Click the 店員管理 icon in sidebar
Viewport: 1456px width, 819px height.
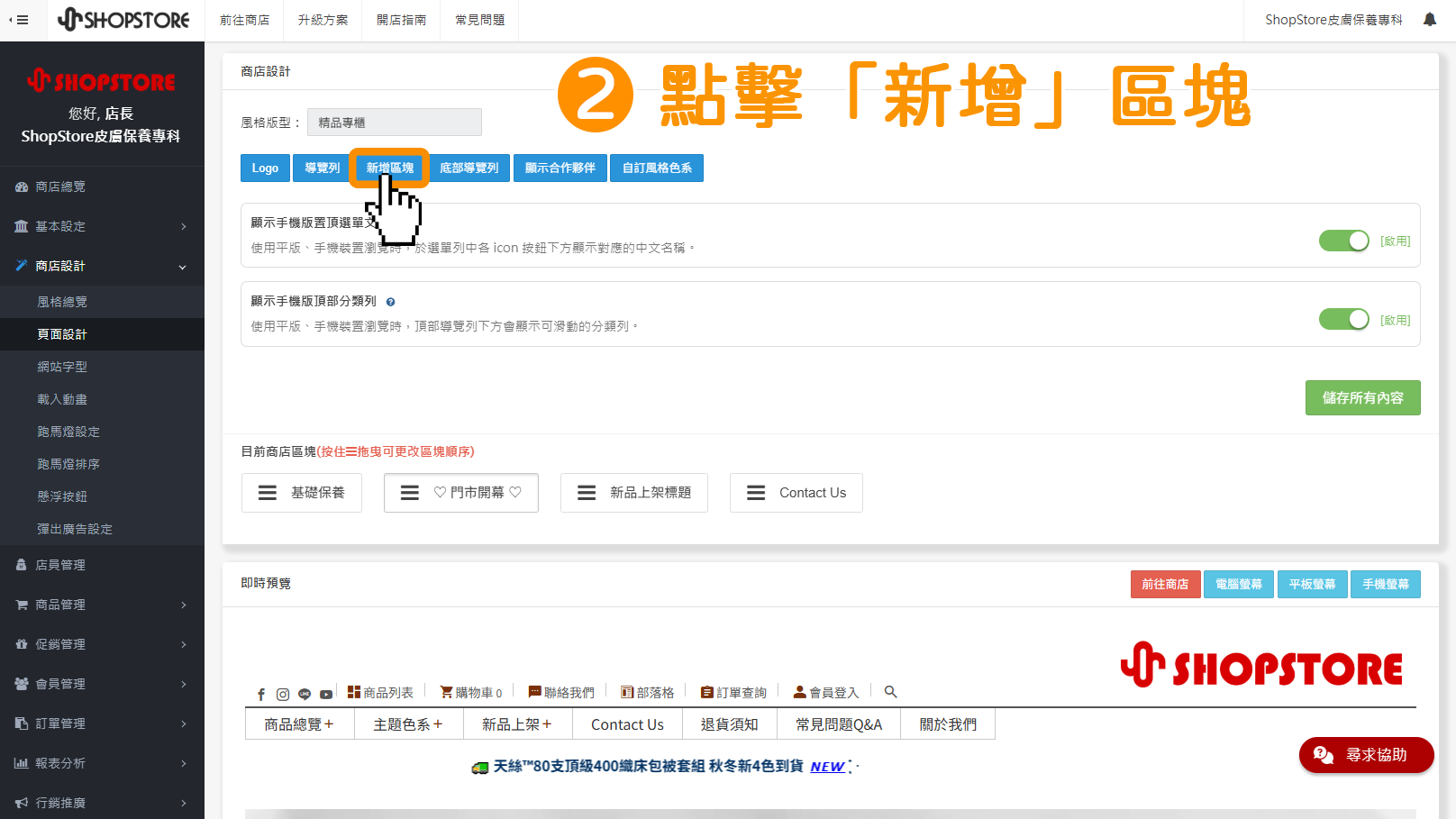22,565
